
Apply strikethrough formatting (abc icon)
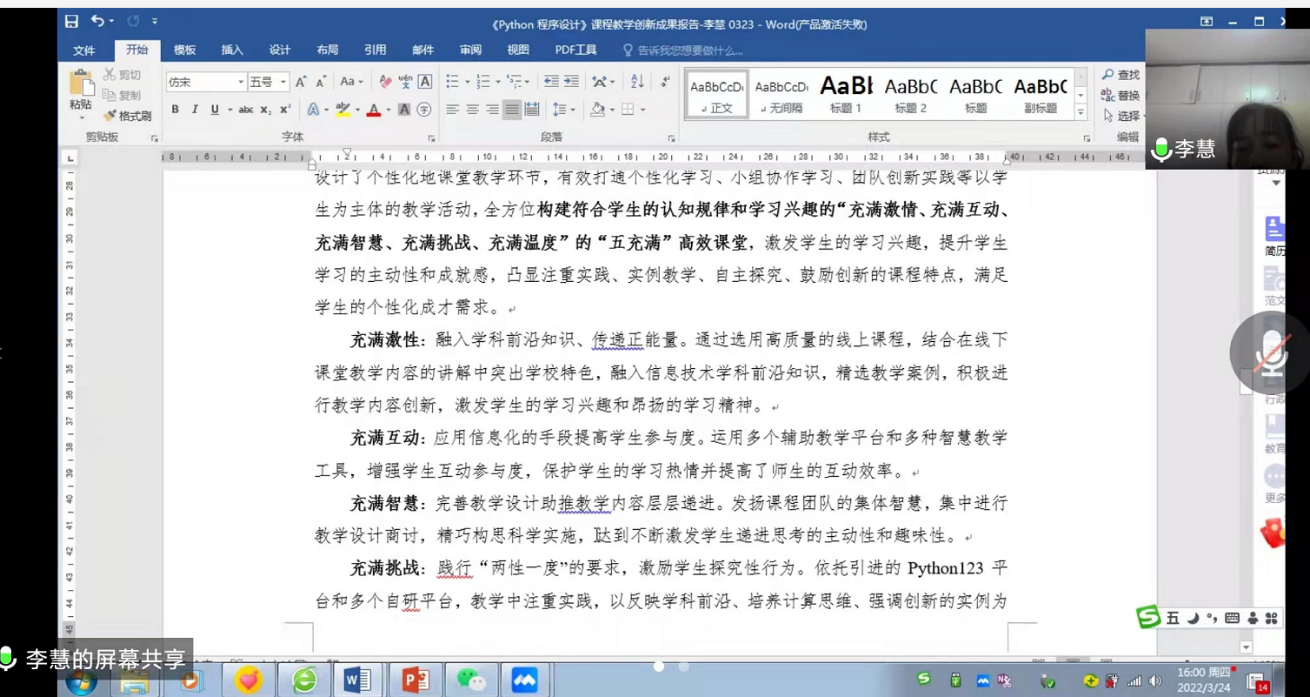click(246, 108)
